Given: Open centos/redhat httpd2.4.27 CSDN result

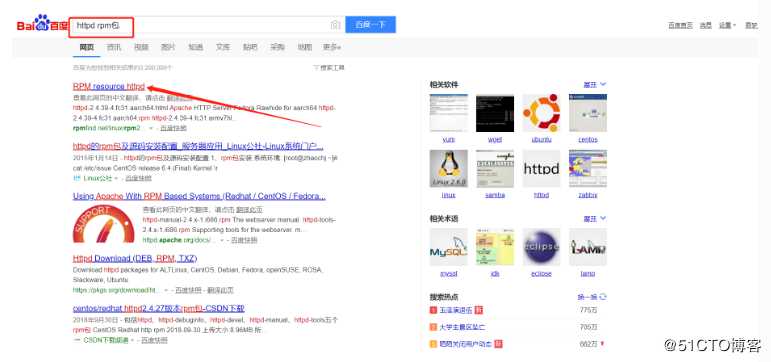Looking at the screenshot, I should (158, 308).
